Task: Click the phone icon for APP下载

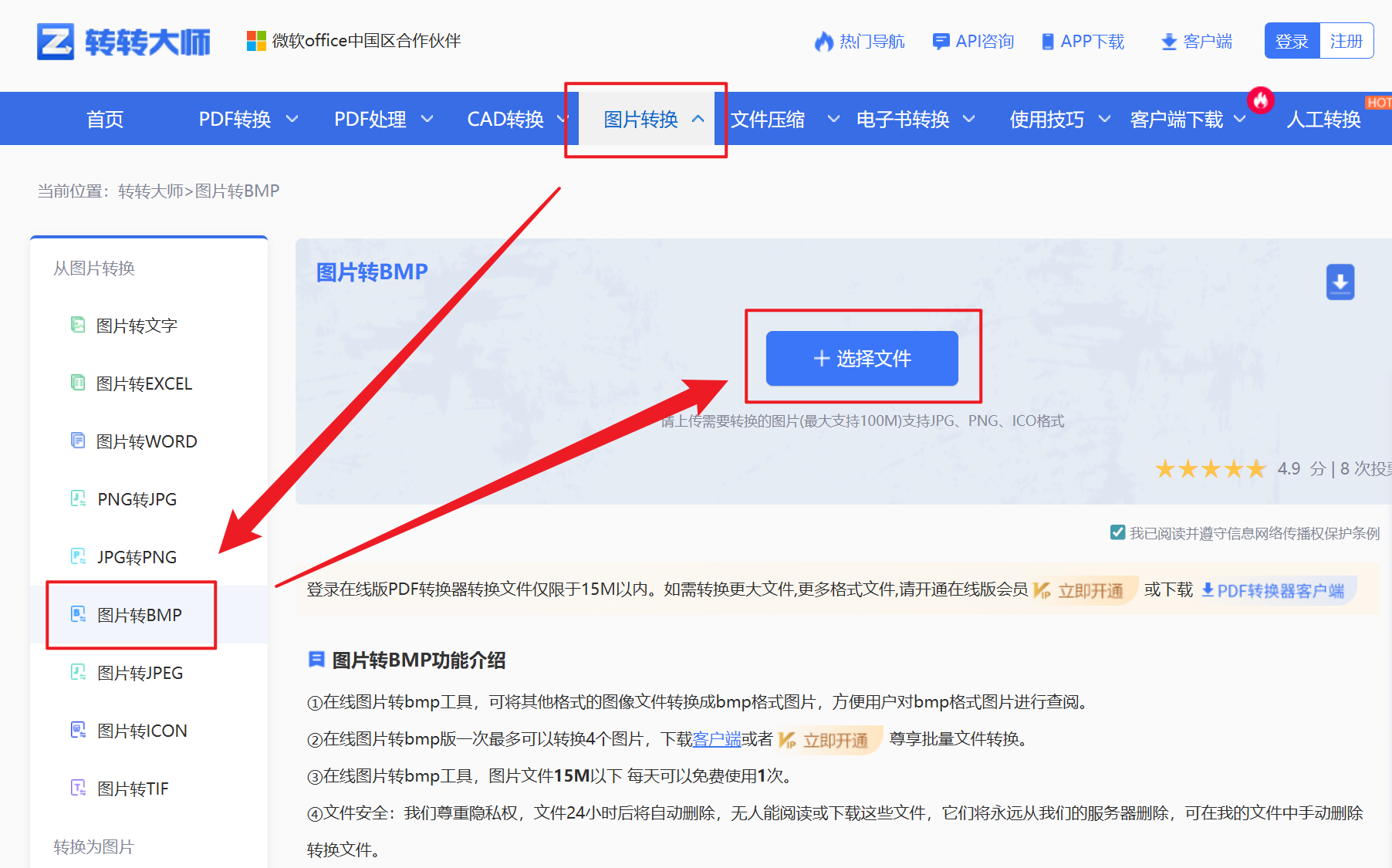Action: tap(1048, 42)
